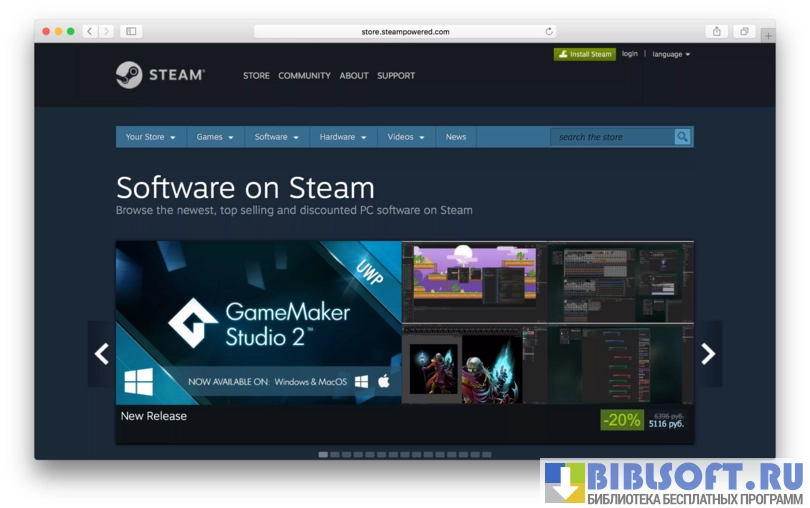Viewport: 810px width, 508px height.
Task: Show all tabs in Safari
Action: click(744, 31)
